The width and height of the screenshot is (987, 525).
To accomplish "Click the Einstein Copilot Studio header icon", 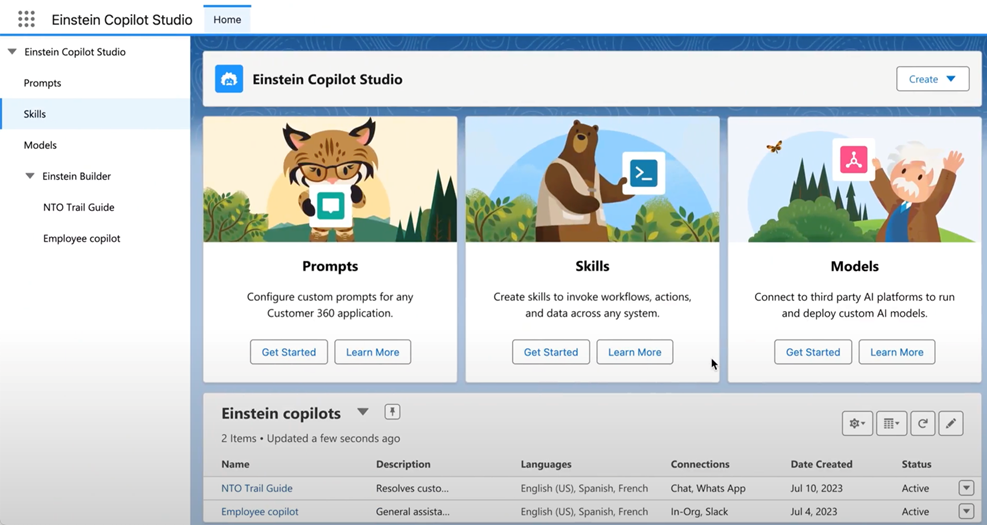I will pos(229,79).
